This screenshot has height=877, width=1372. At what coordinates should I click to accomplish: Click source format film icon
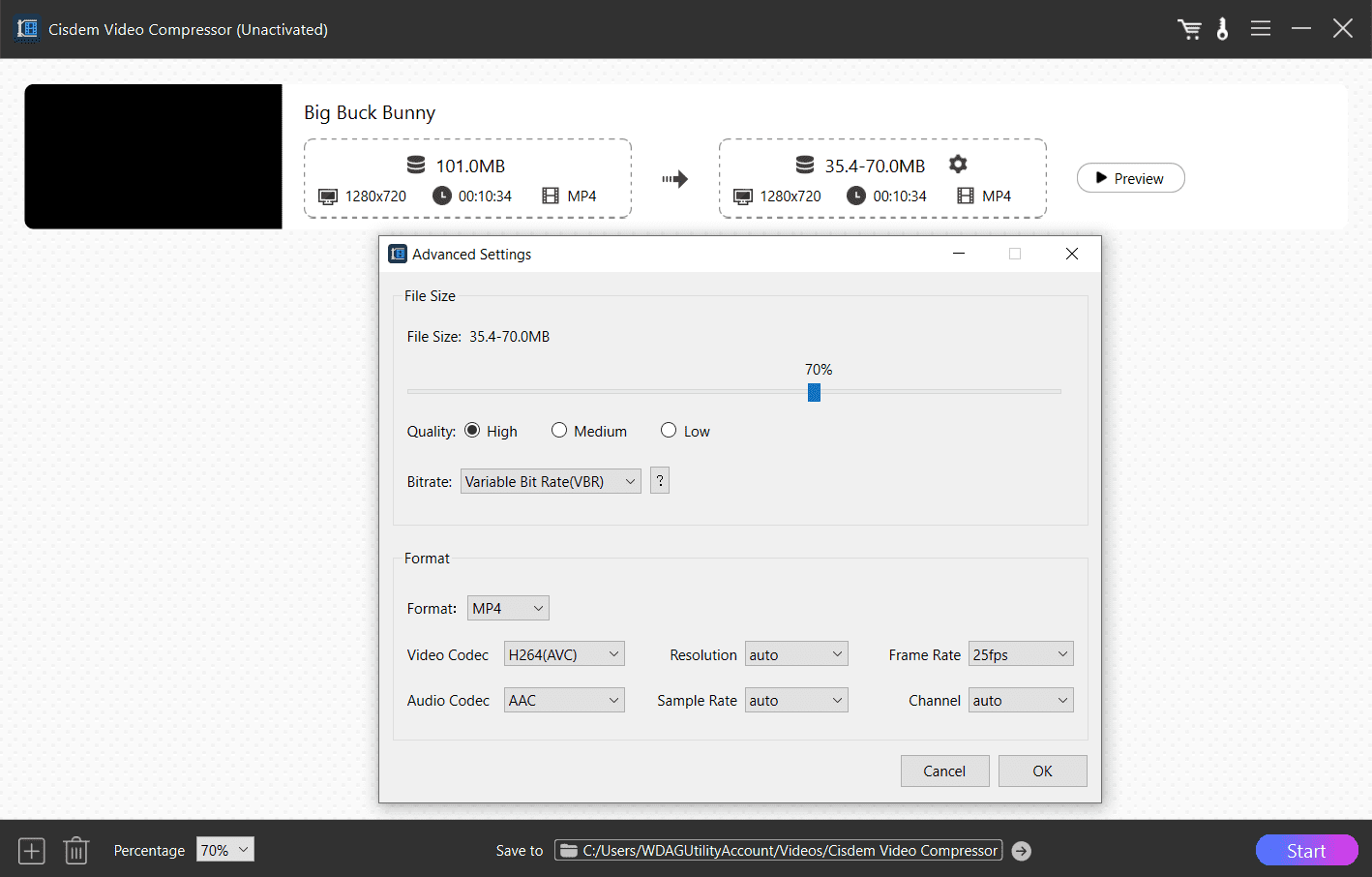551,196
